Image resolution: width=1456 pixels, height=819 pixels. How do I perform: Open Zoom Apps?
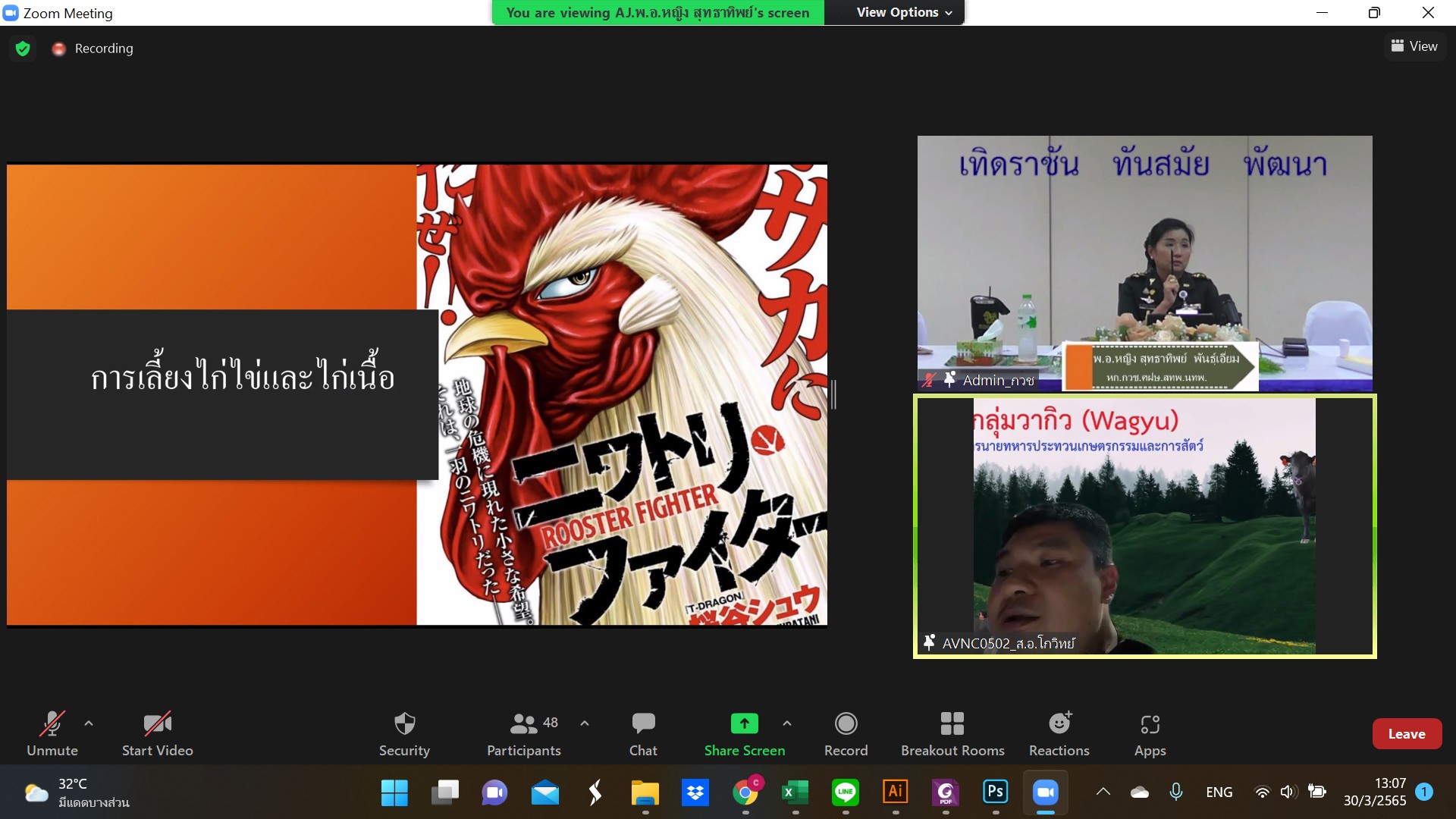pyautogui.click(x=1150, y=733)
